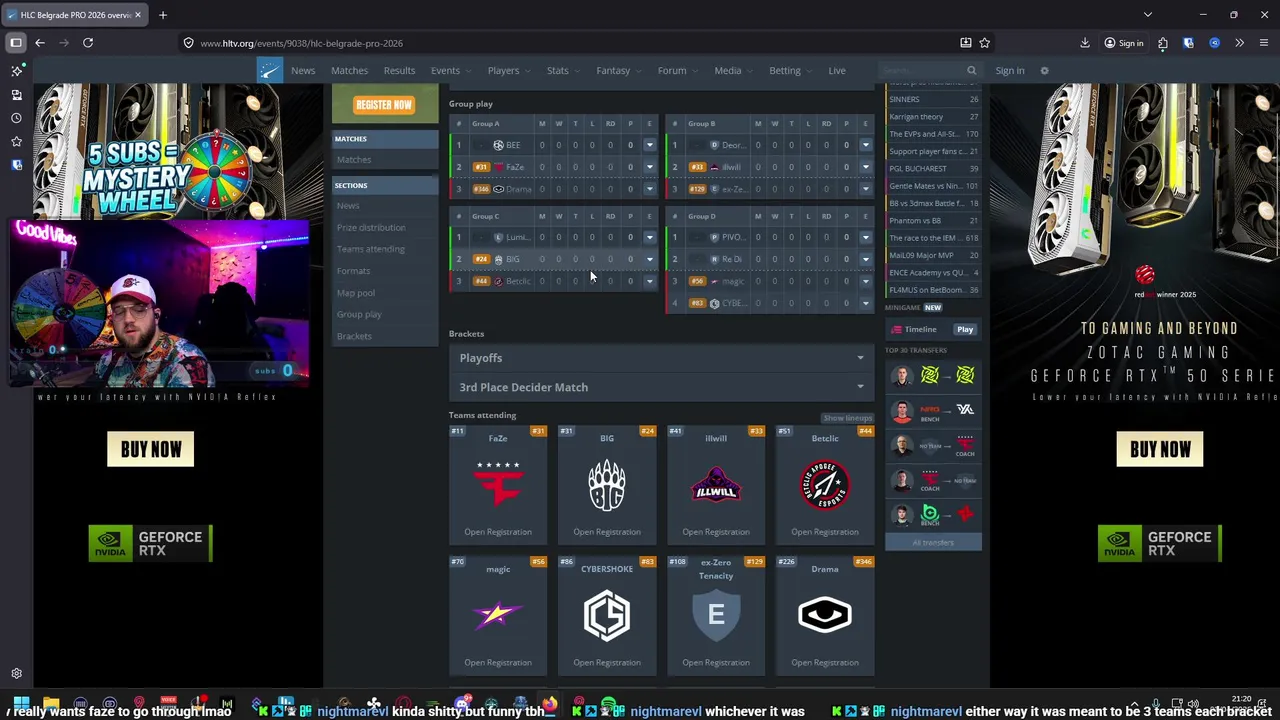Click the Drama team logo
The height and width of the screenshot is (720, 1280).
[x=825, y=615]
